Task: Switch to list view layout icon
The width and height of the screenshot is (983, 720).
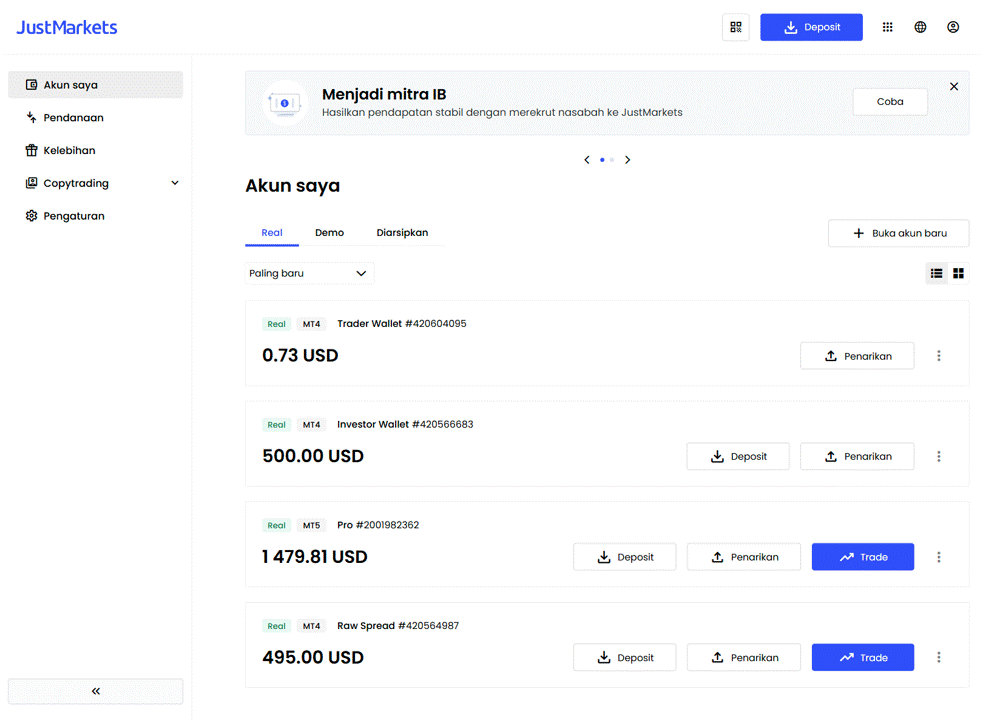Action: pyautogui.click(x=936, y=273)
